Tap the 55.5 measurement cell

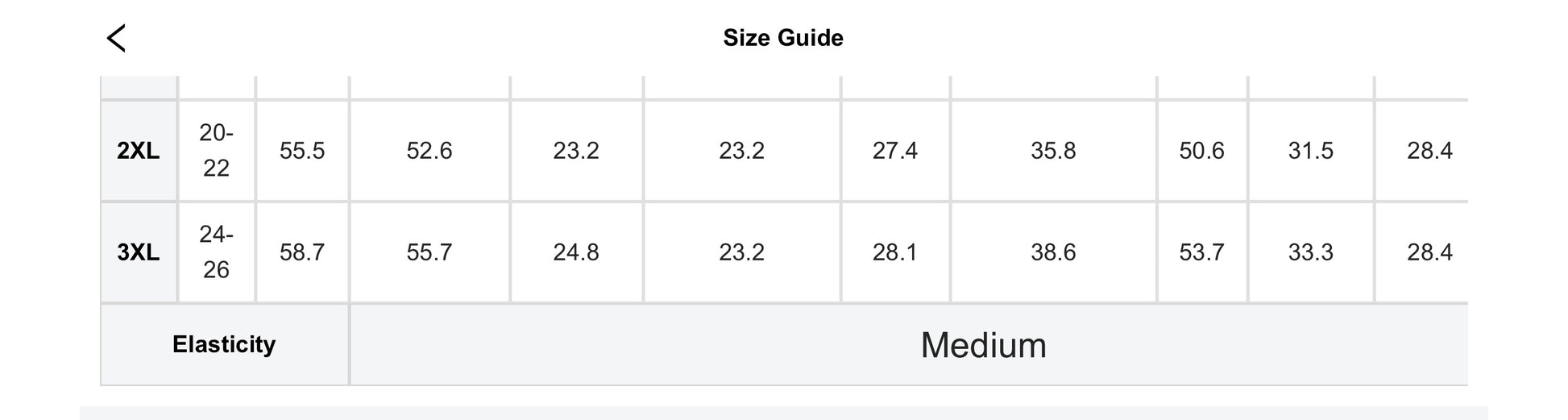(302, 151)
